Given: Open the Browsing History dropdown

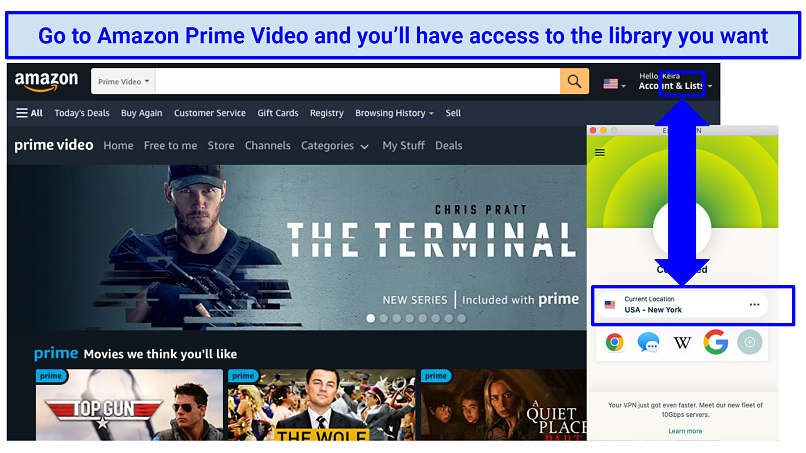Looking at the screenshot, I should [394, 113].
